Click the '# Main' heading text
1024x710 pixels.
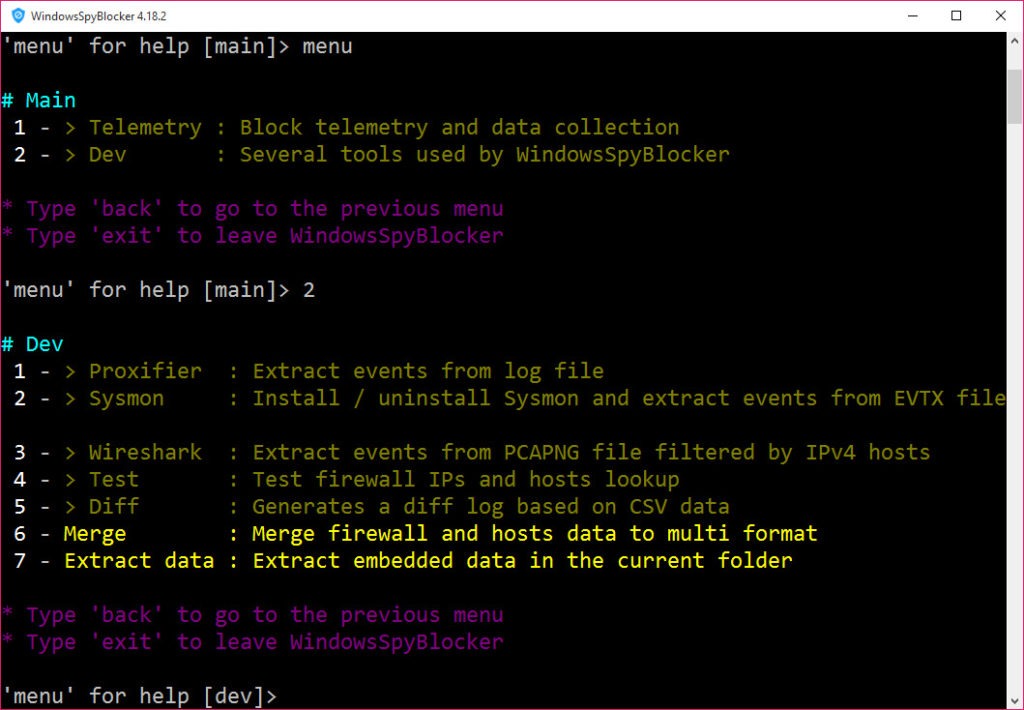[x=39, y=100]
